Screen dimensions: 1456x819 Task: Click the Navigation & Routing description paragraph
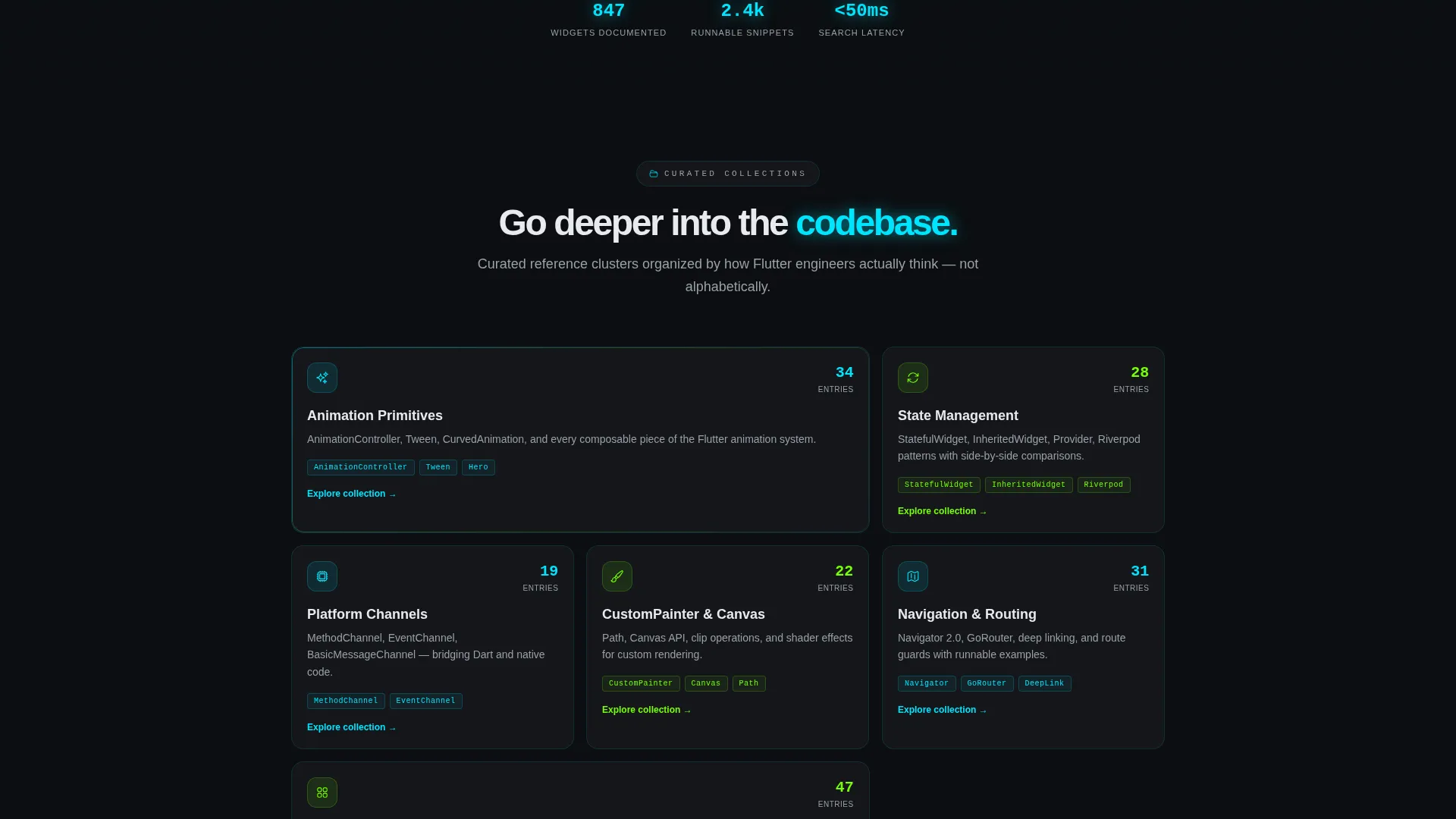coord(1012,646)
